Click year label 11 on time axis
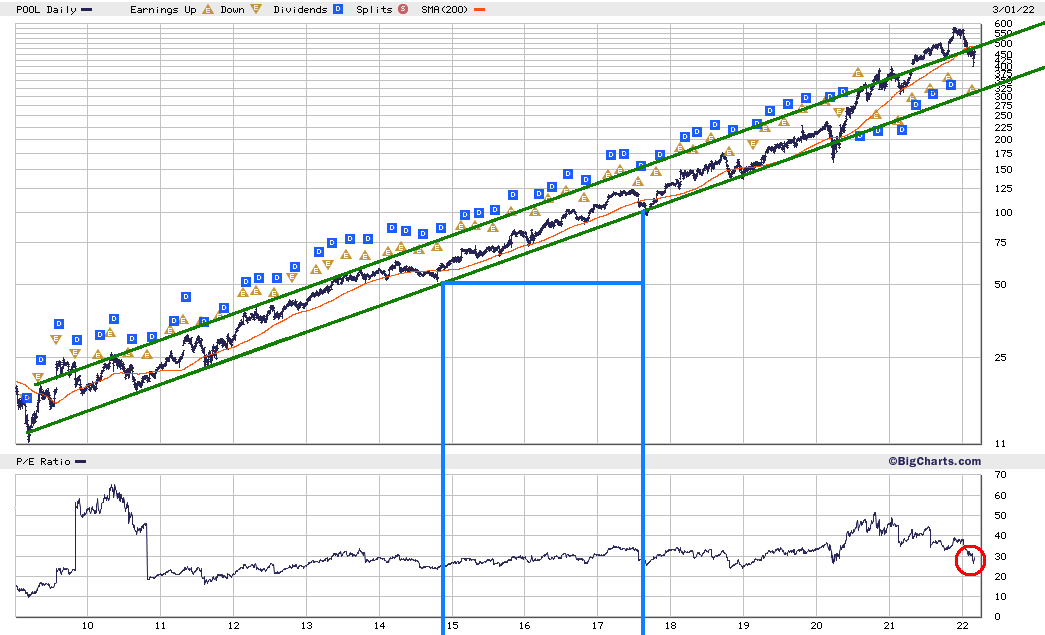The image size is (1045, 635). (160, 625)
